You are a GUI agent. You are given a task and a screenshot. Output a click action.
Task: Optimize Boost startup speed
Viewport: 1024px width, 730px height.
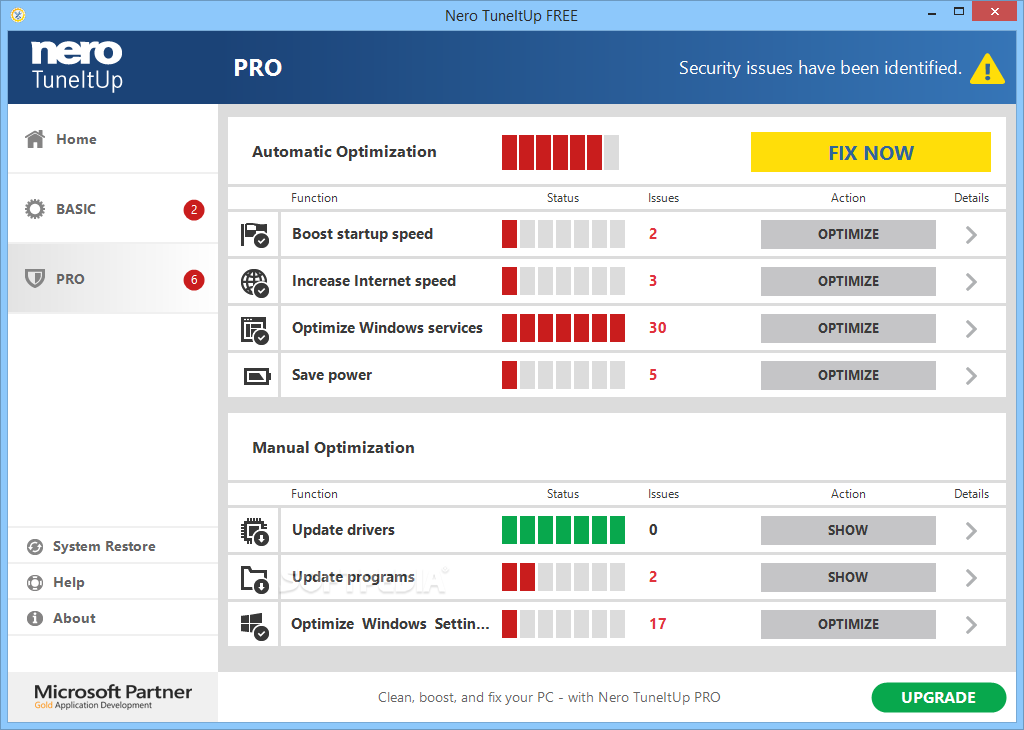(848, 234)
